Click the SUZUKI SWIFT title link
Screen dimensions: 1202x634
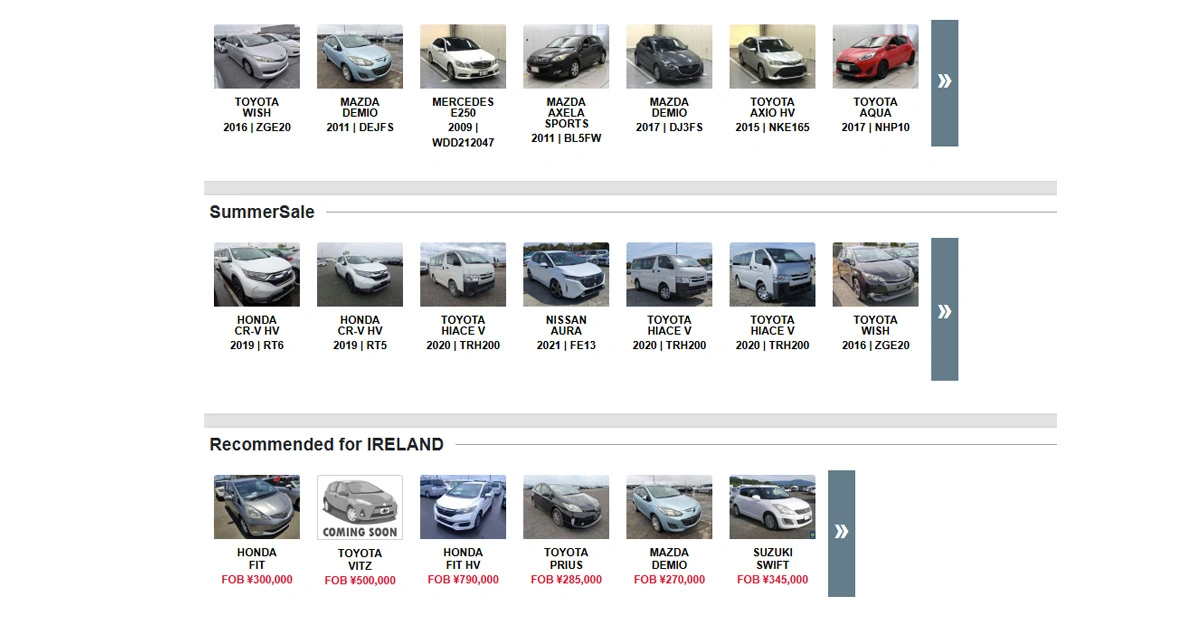point(772,558)
